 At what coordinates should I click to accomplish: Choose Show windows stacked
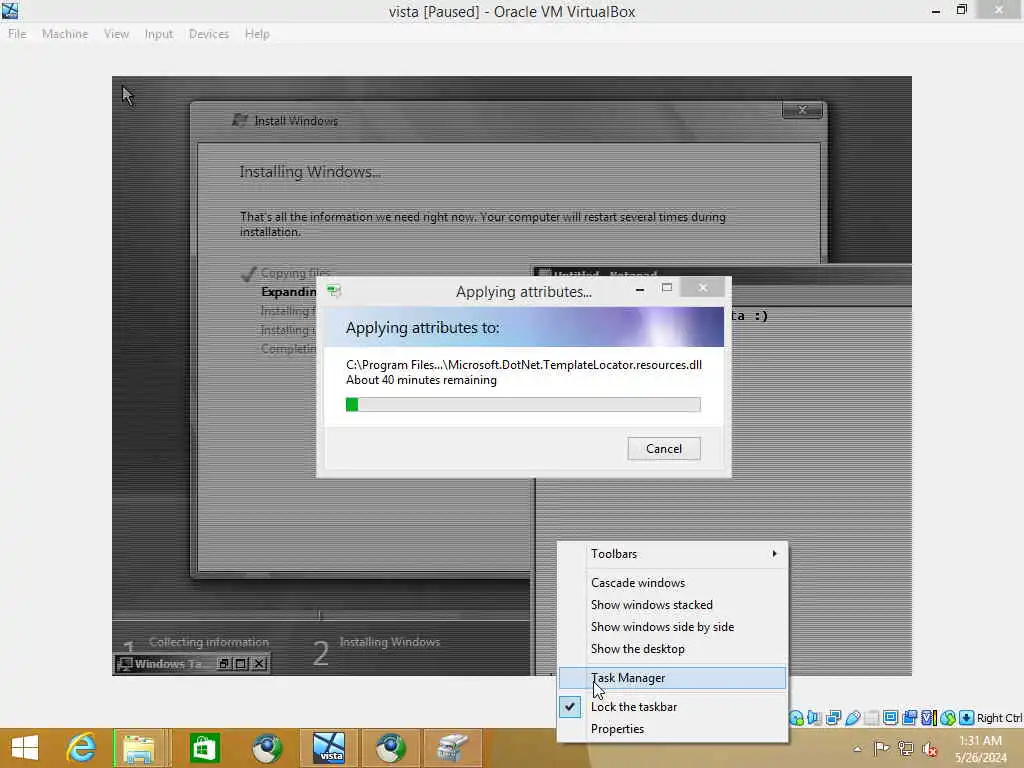coord(673,605)
